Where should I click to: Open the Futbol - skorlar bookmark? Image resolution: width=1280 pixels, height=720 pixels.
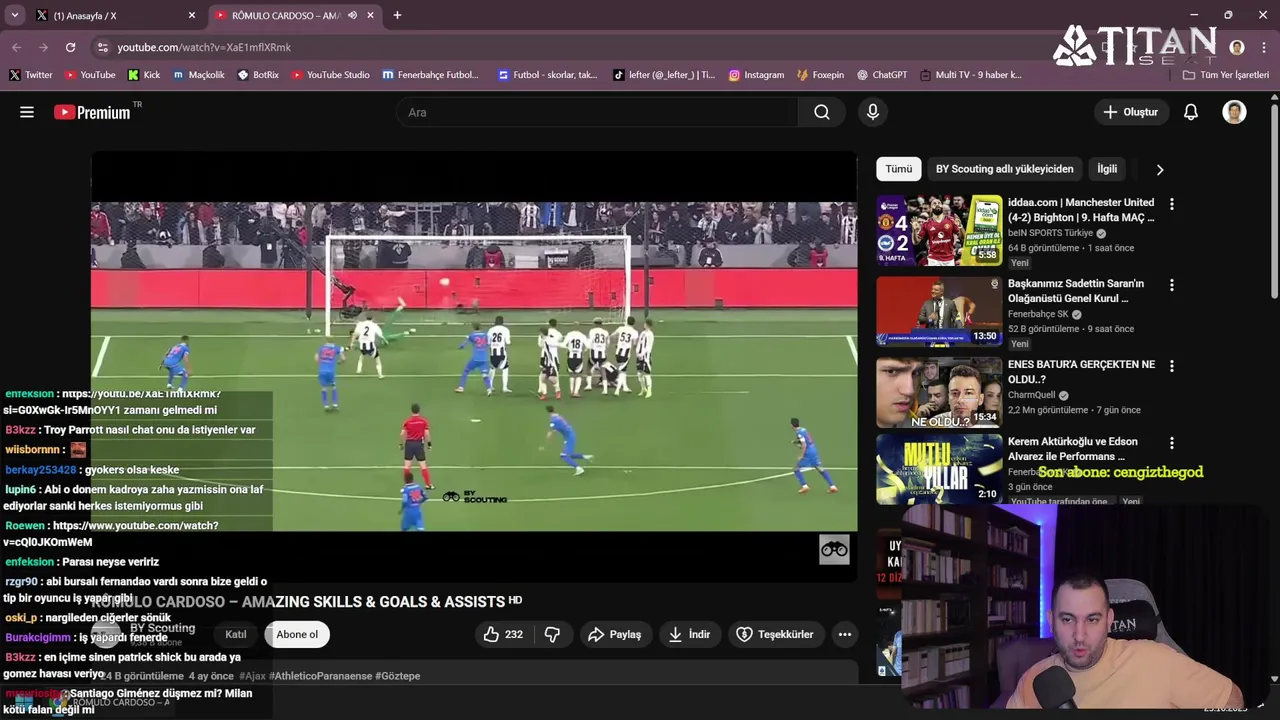(x=547, y=75)
